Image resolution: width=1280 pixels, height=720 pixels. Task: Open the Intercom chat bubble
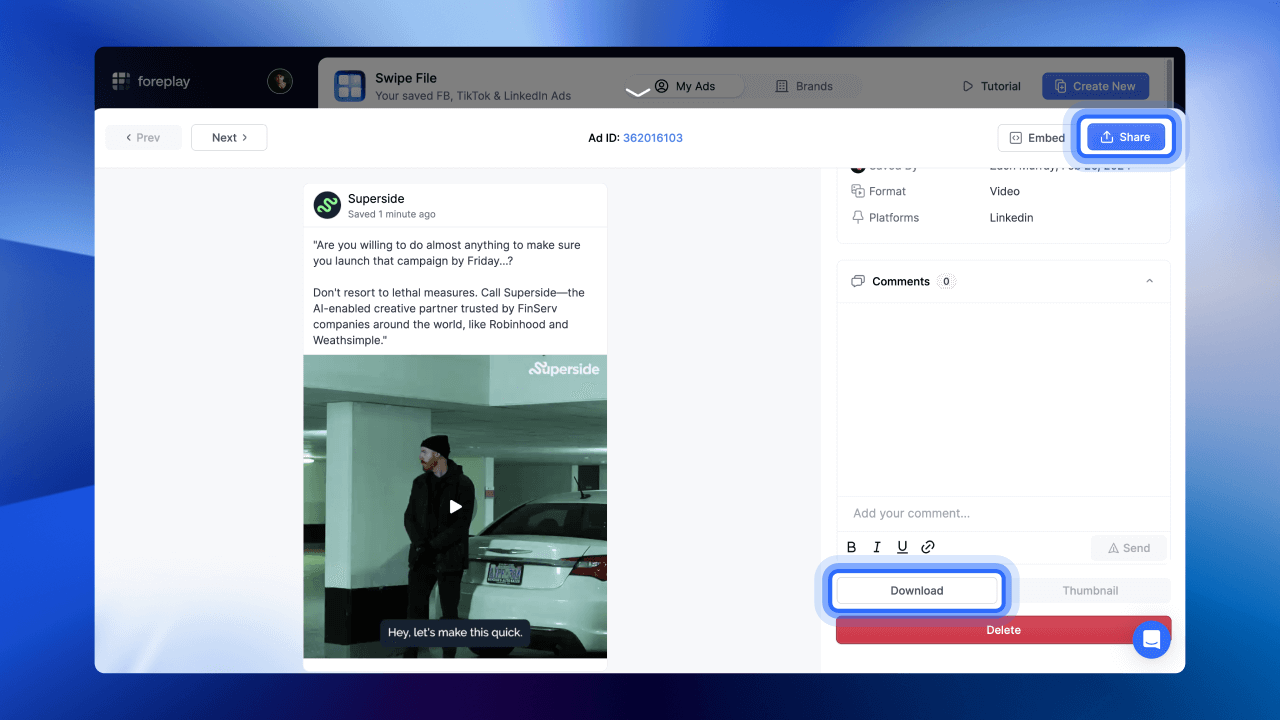coord(1151,638)
